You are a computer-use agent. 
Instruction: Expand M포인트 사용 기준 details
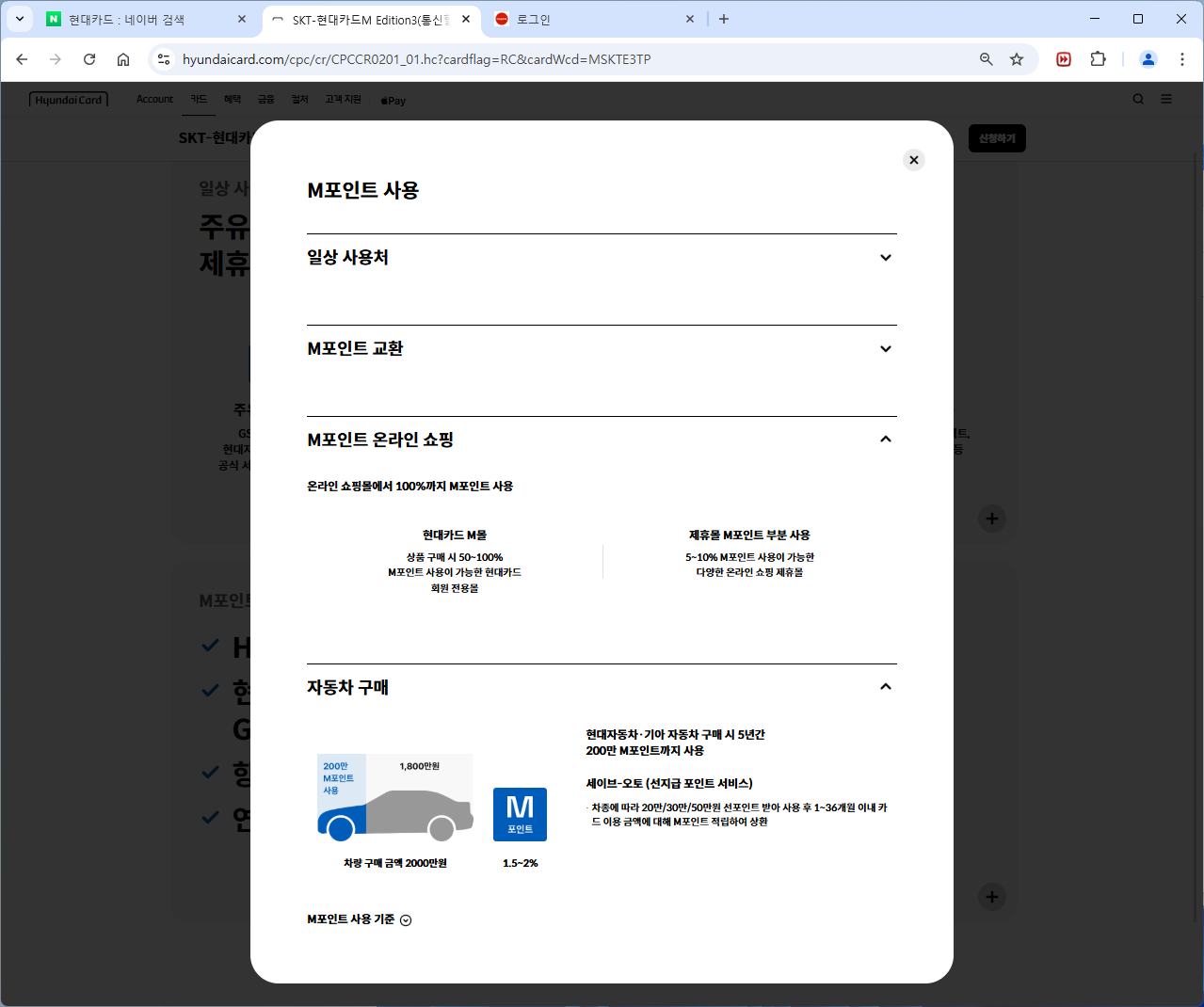pyautogui.click(x=360, y=919)
